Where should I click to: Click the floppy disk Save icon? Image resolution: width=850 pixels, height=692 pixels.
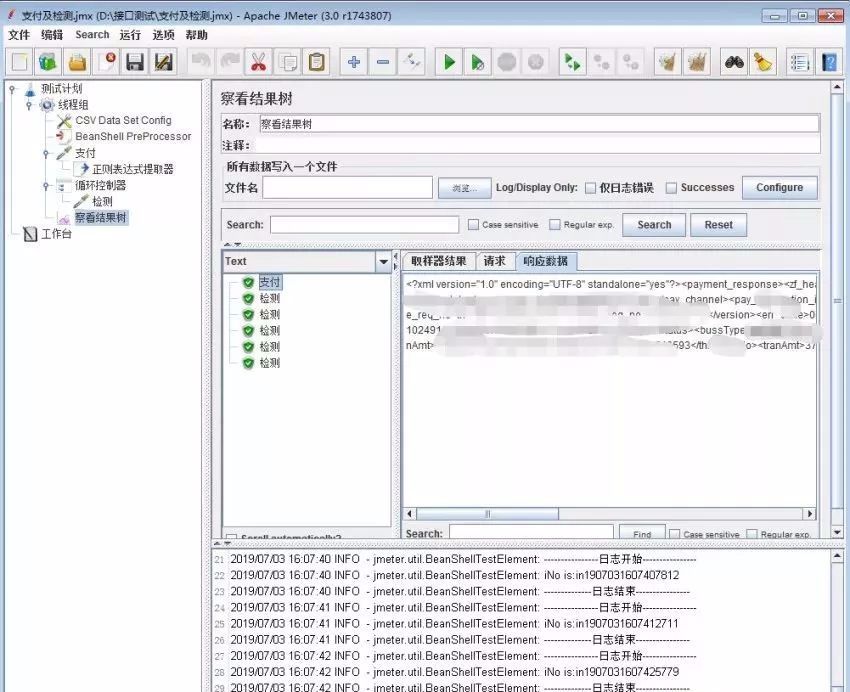(x=134, y=62)
